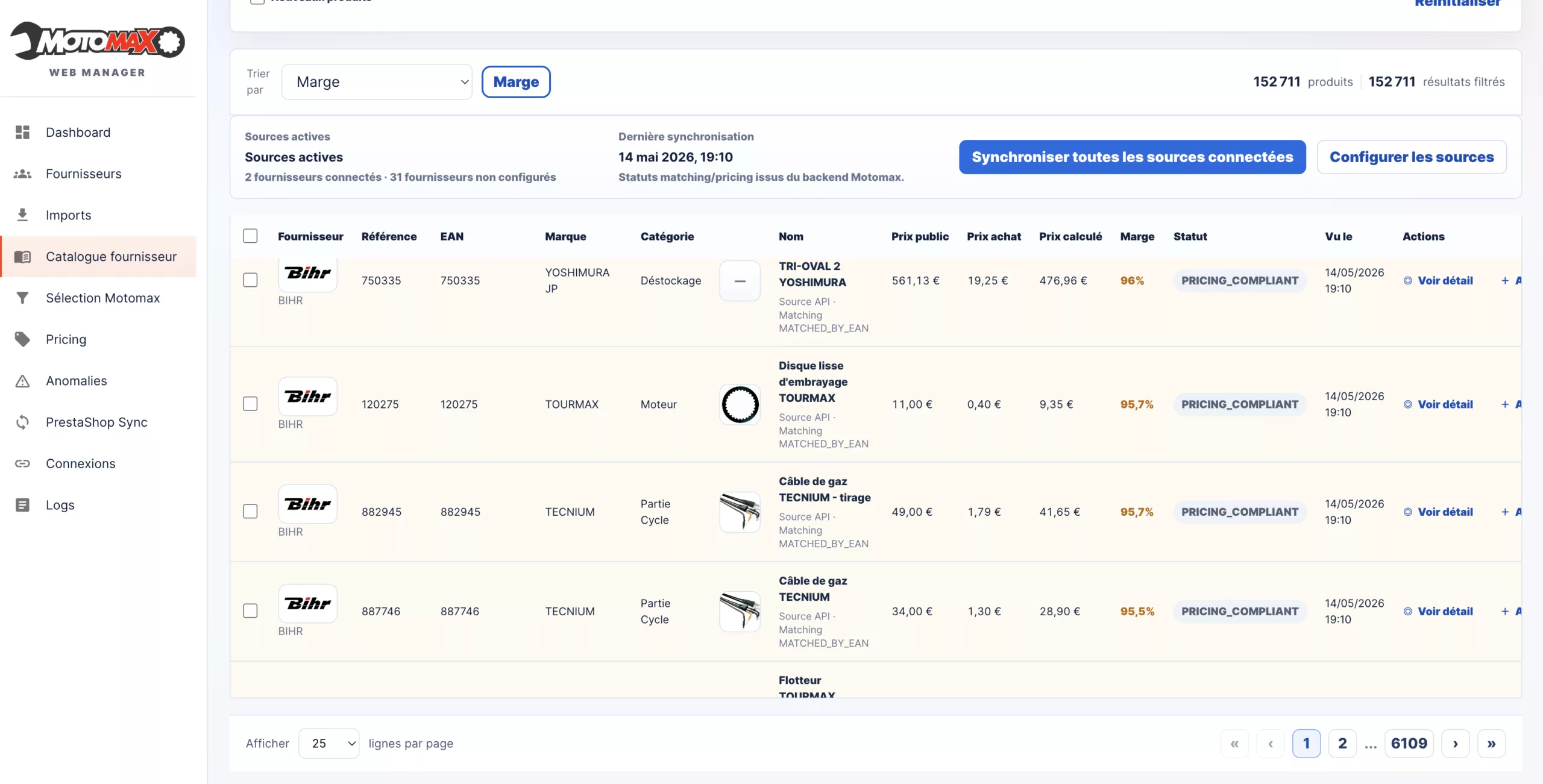Open PrestaShop Sync menu item
This screenshot has height=784, width=1543.
click(x=96, y=422)
